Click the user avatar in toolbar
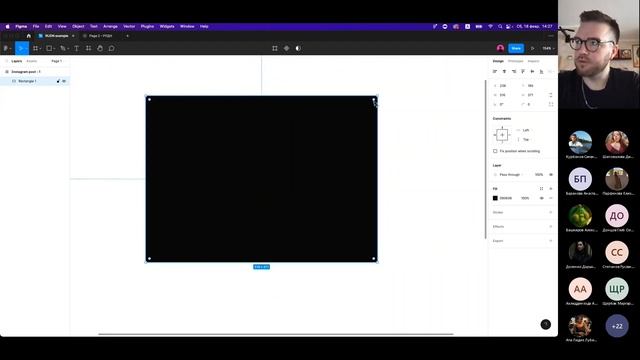Viewport: 640px width, 360px height. coord(500,48)
